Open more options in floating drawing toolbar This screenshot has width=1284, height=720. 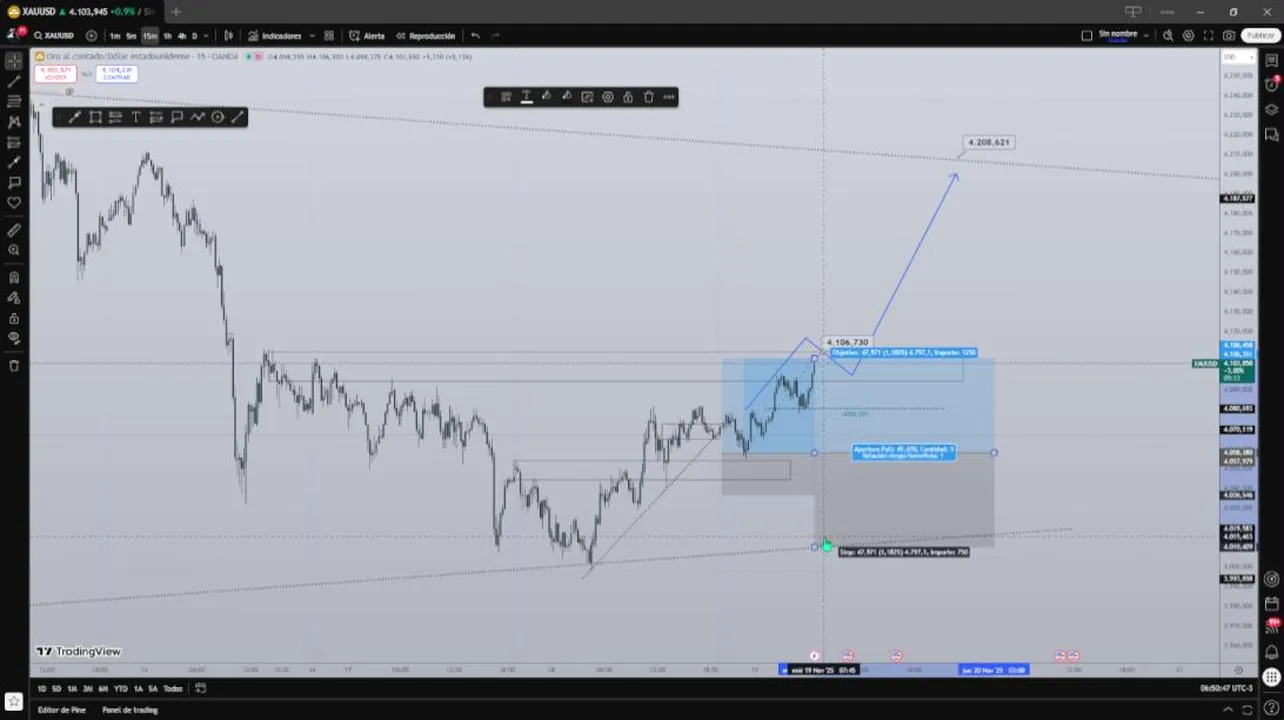tap(668, 97)
